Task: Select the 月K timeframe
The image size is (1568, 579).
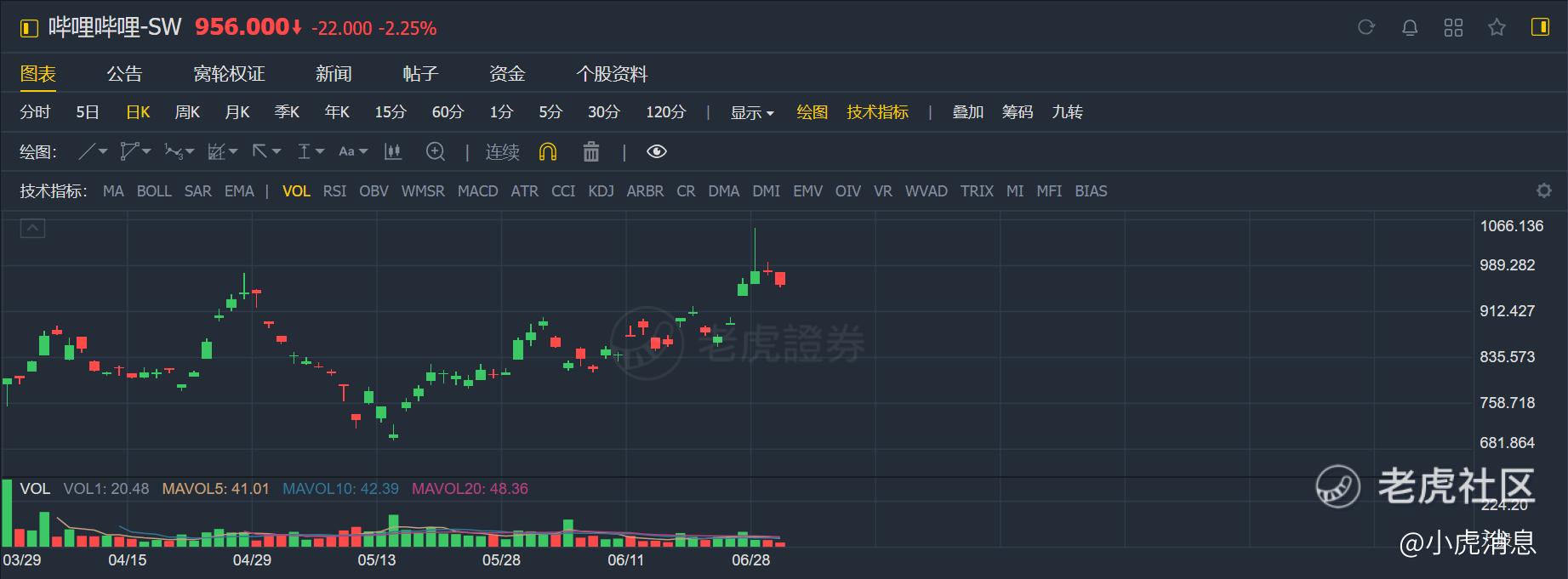Action: 237,112
